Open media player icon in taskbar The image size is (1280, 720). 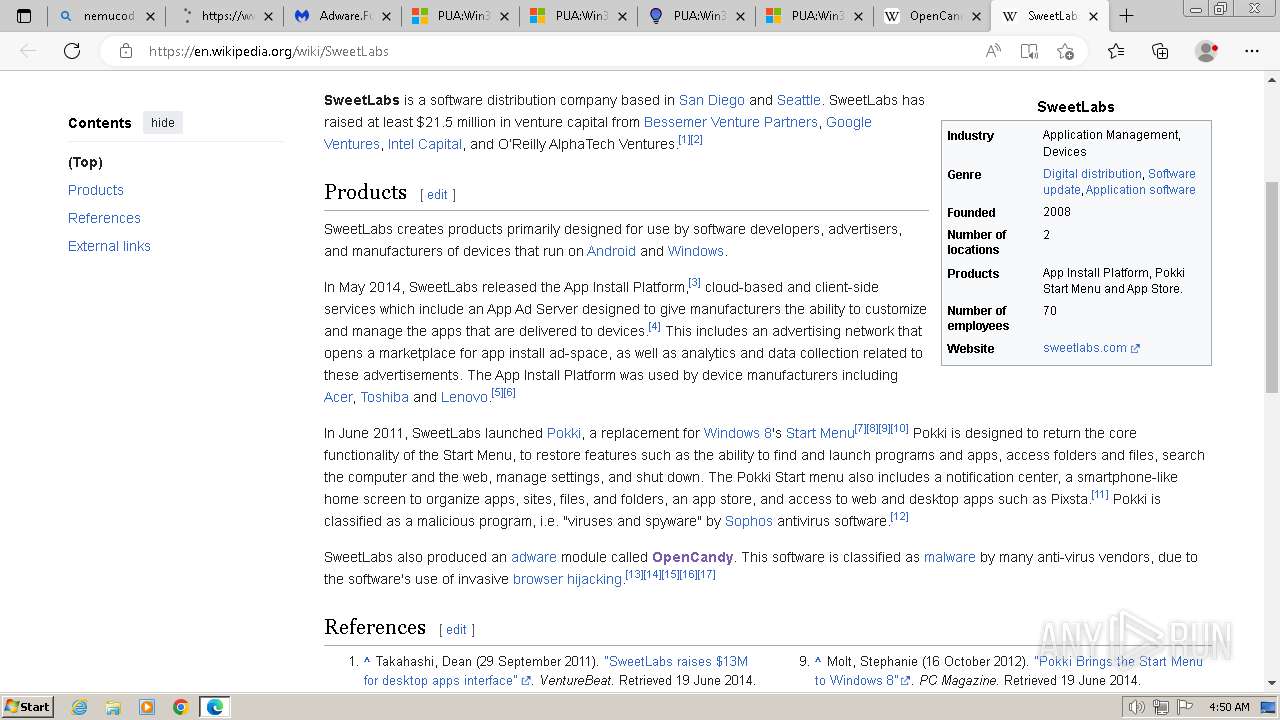pyautogui.click(x=147, y=707)
